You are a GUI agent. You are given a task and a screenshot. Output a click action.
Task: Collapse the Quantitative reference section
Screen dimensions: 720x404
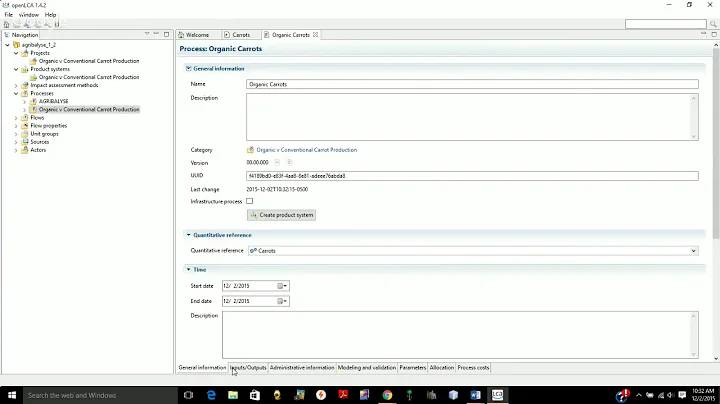(188, 235)
